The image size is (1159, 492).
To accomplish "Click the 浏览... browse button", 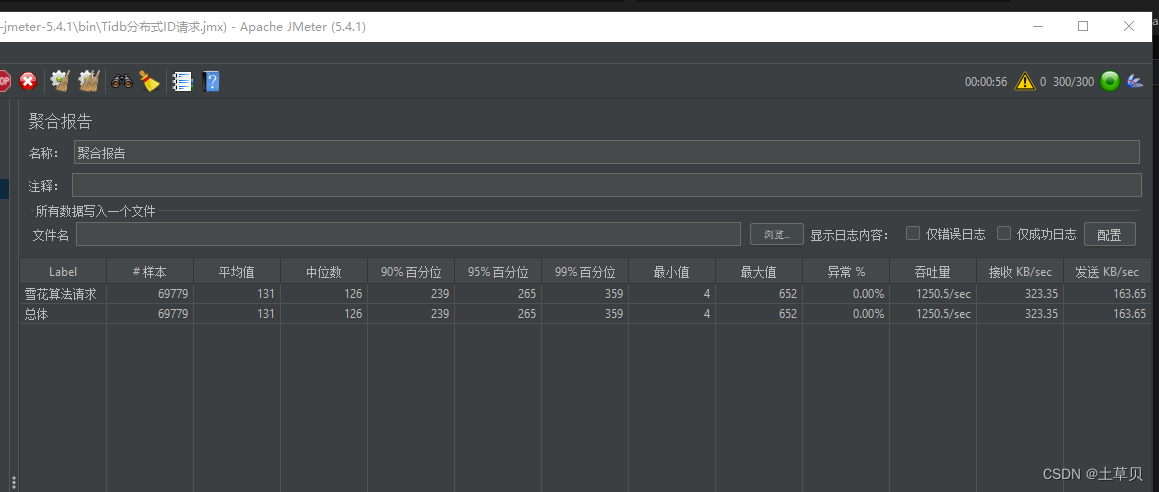I will tap(777, 234).
